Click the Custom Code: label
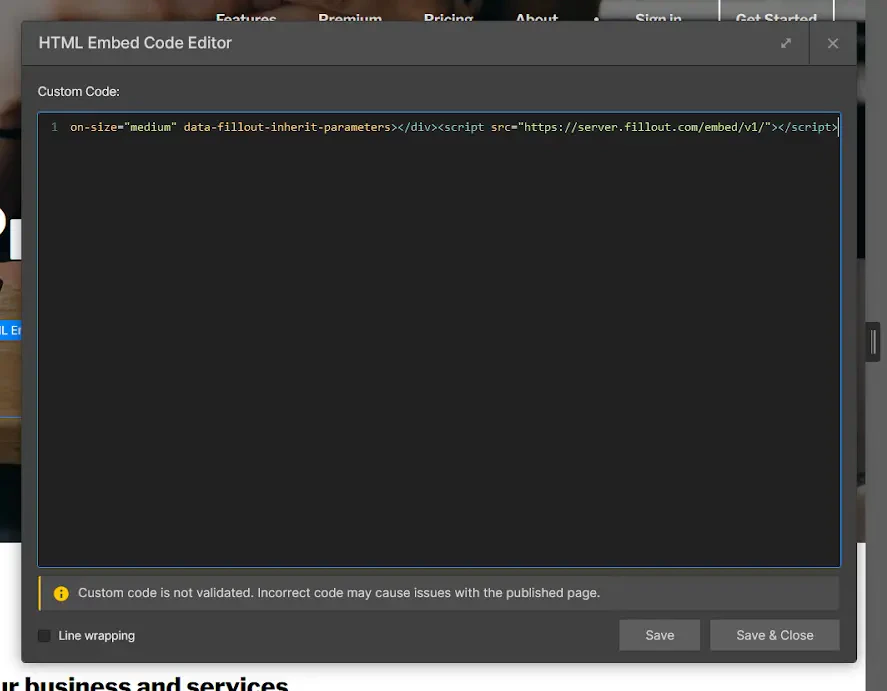This screenshot has width=887, height=691. [79, 92]
